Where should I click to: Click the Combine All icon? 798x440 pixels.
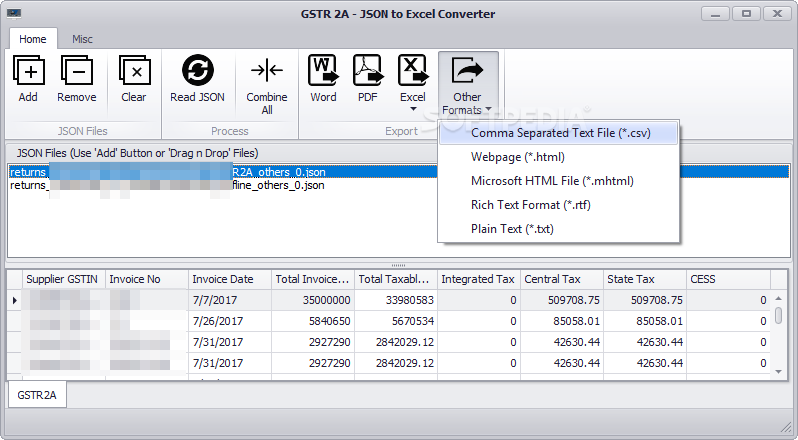[x=267, y=70]
